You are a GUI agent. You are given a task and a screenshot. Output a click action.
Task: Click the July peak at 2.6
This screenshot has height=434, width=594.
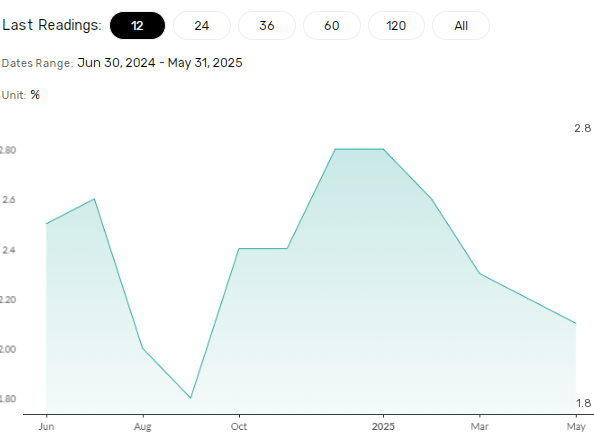click(94, 199)
